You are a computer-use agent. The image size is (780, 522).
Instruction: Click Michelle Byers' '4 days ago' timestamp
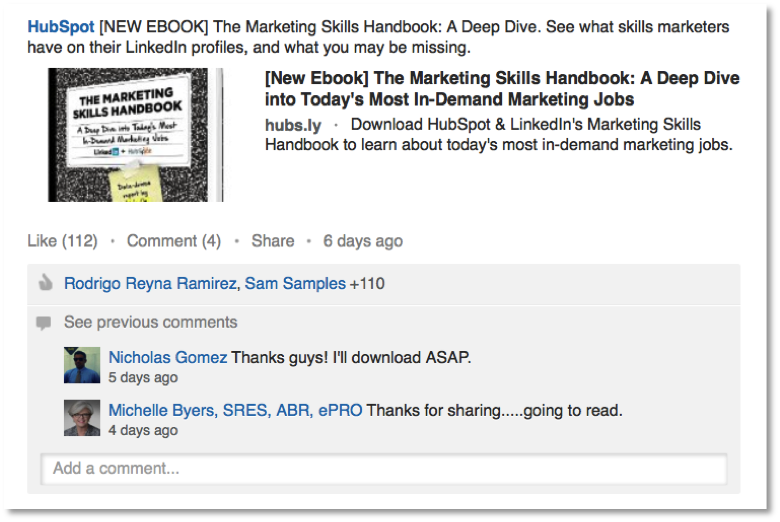click(143, 430)
